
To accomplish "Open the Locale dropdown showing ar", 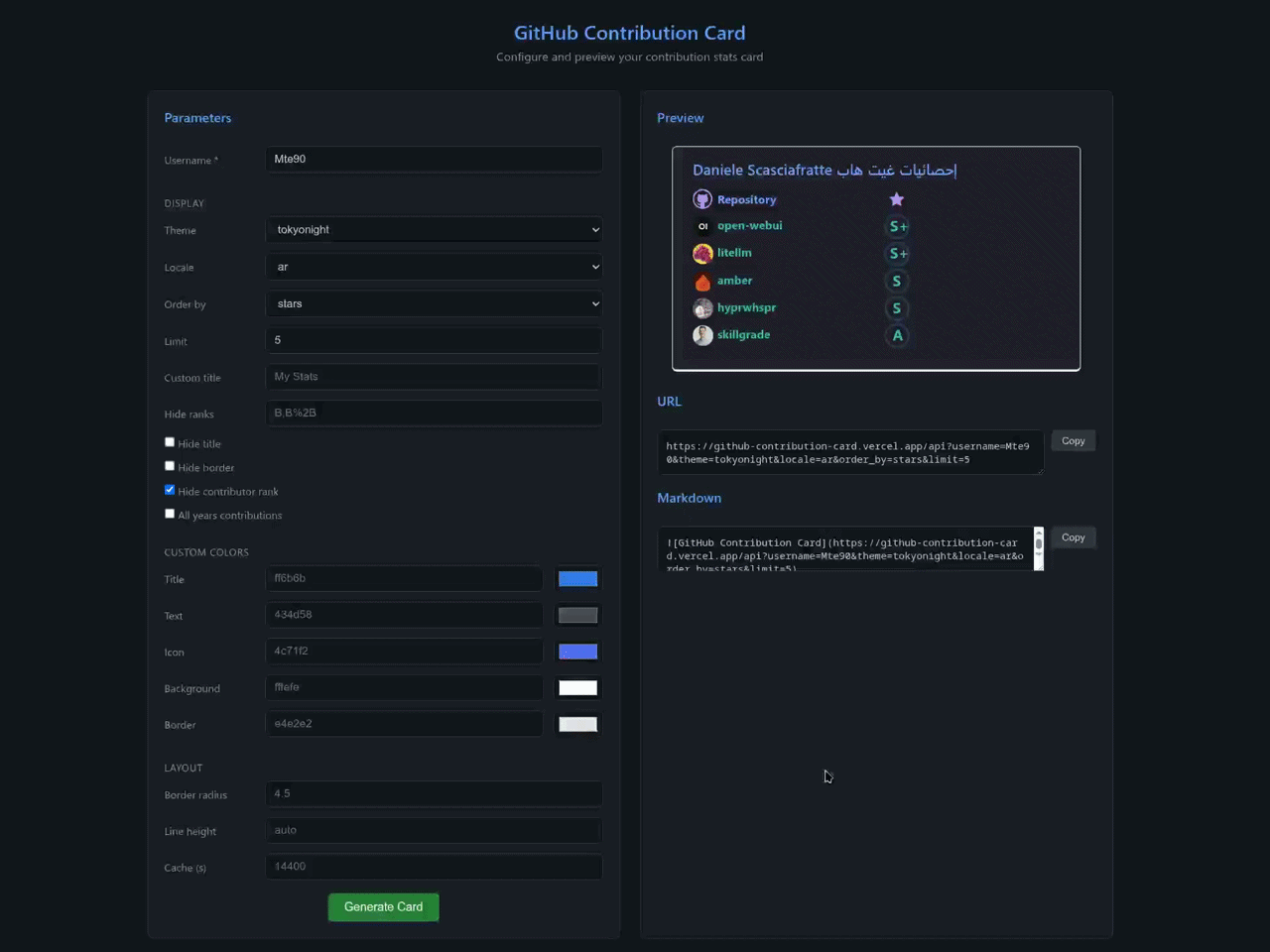I will 434,267.
